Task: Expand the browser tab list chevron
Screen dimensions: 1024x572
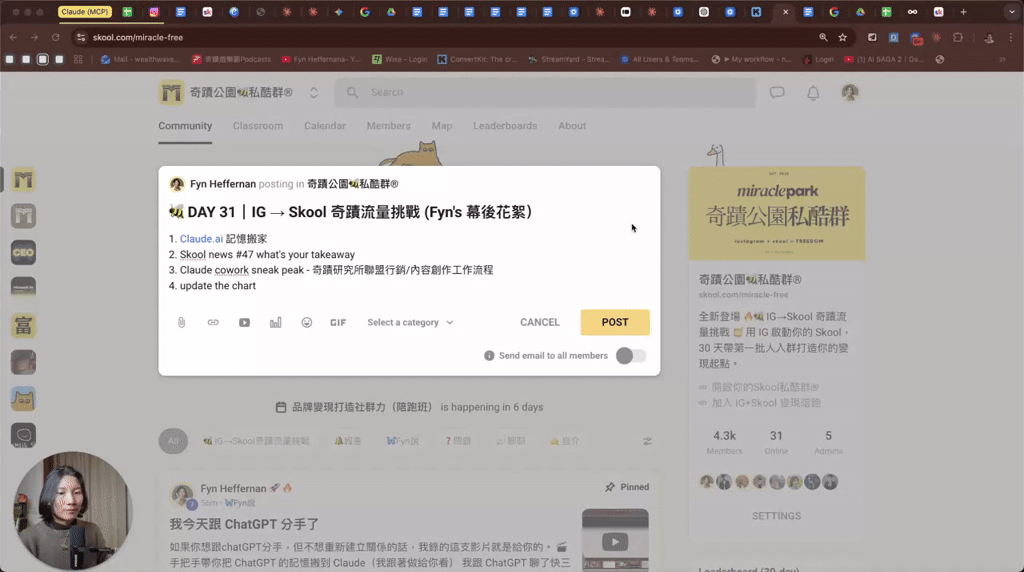Action: point(1012,12)
